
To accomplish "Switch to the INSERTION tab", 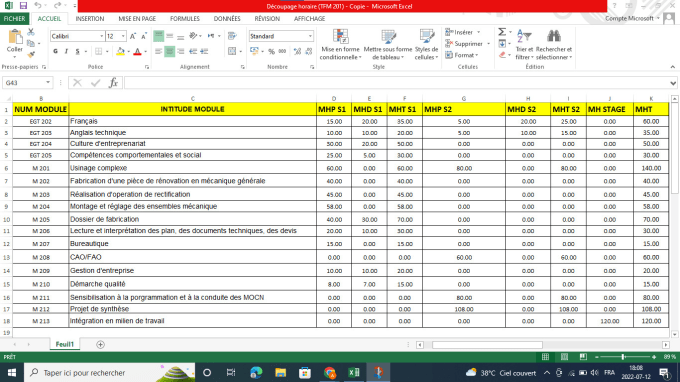I will click(x=90, y=19).
